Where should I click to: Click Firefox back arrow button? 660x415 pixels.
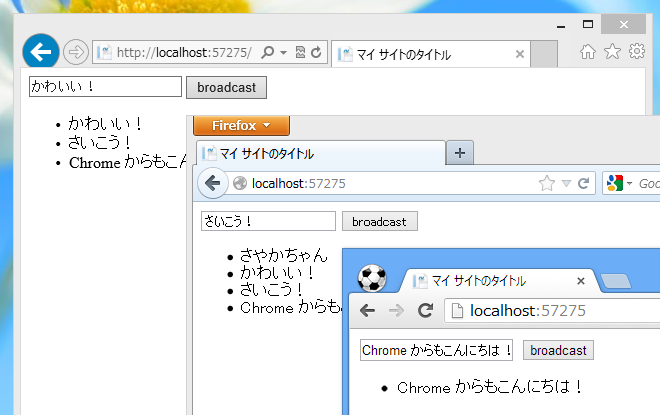[x=213, y=183]
